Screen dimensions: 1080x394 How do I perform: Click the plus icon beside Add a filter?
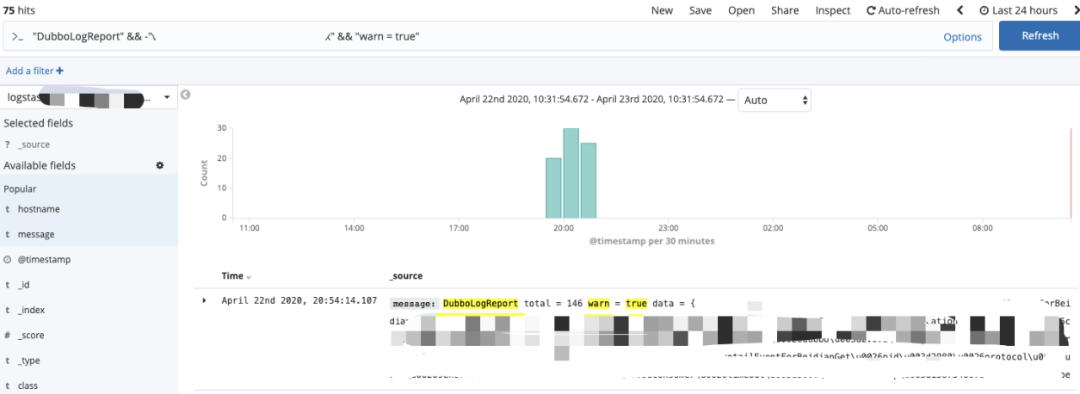coord(60,71)
